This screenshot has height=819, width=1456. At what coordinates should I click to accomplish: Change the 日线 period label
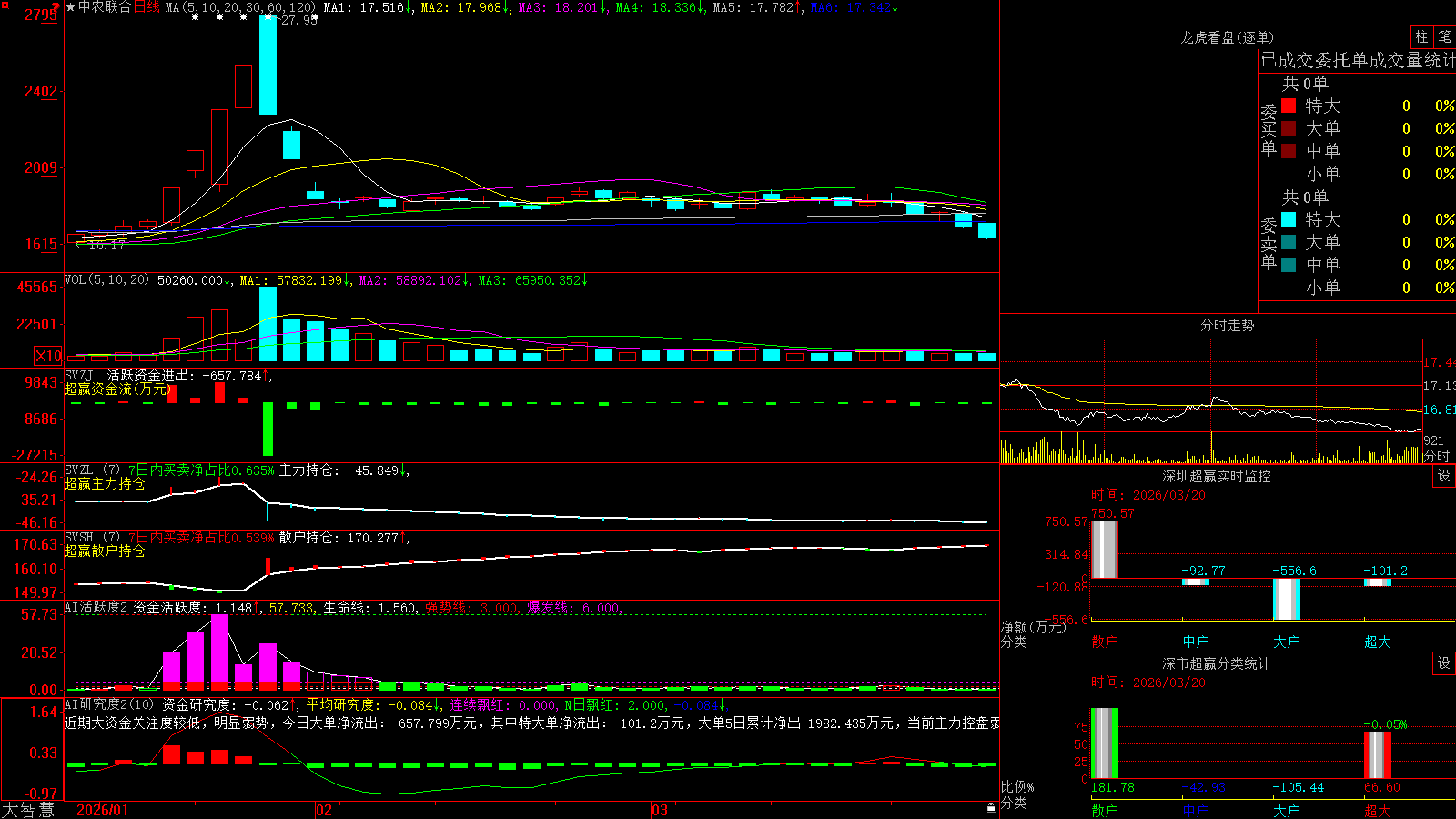pos(147,7)
